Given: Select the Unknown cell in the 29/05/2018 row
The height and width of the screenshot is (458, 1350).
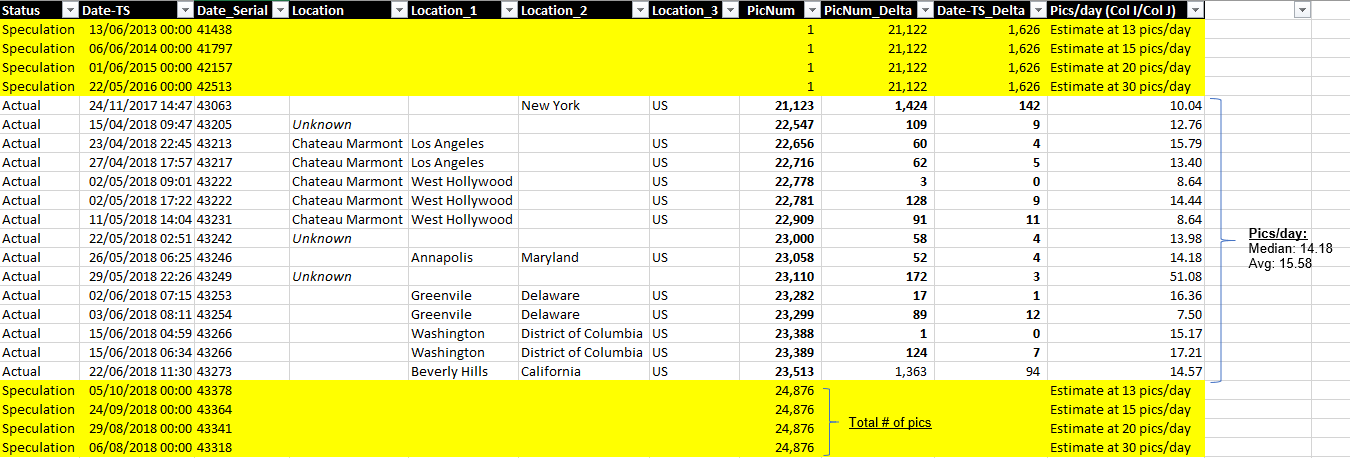Looking at the screenshot, I should point(348,276).
